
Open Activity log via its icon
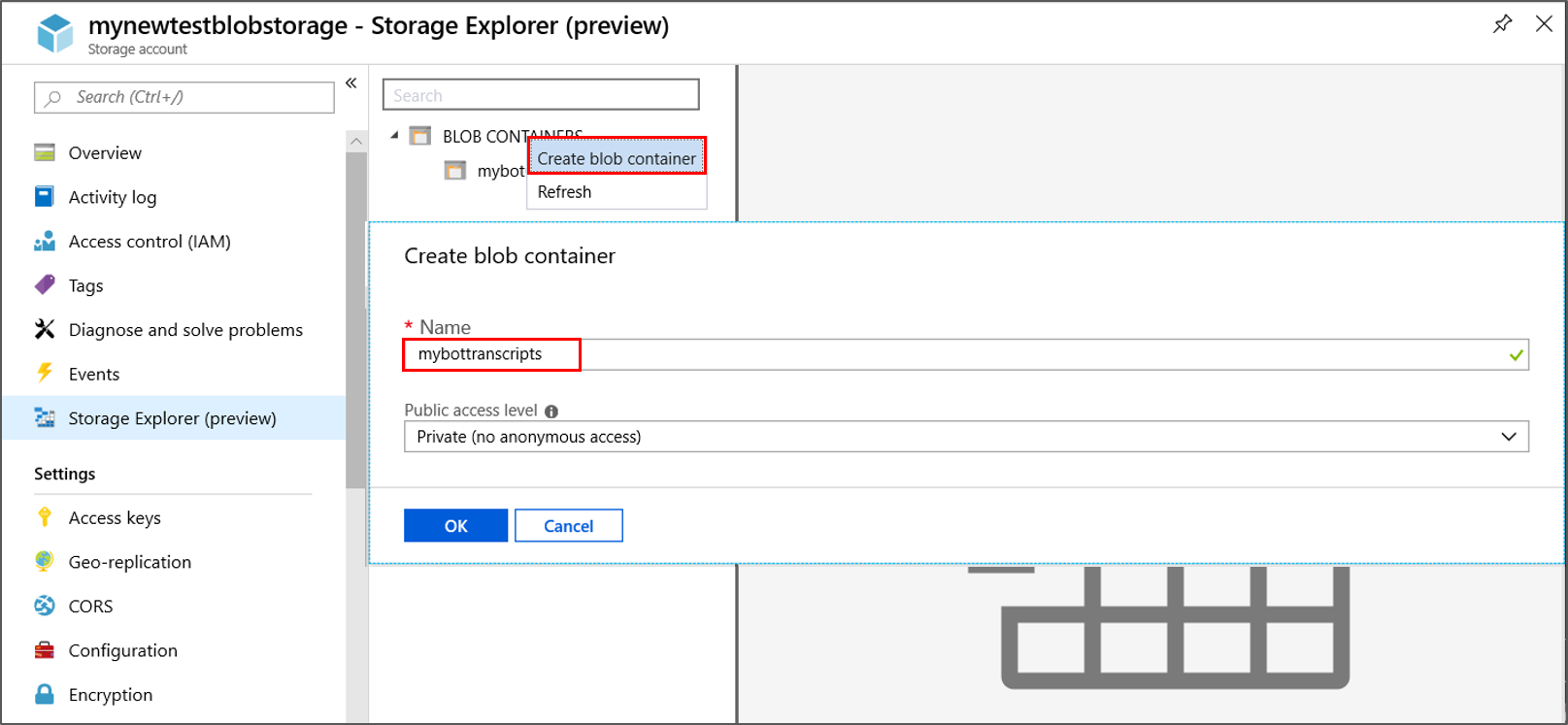[45, 197]
